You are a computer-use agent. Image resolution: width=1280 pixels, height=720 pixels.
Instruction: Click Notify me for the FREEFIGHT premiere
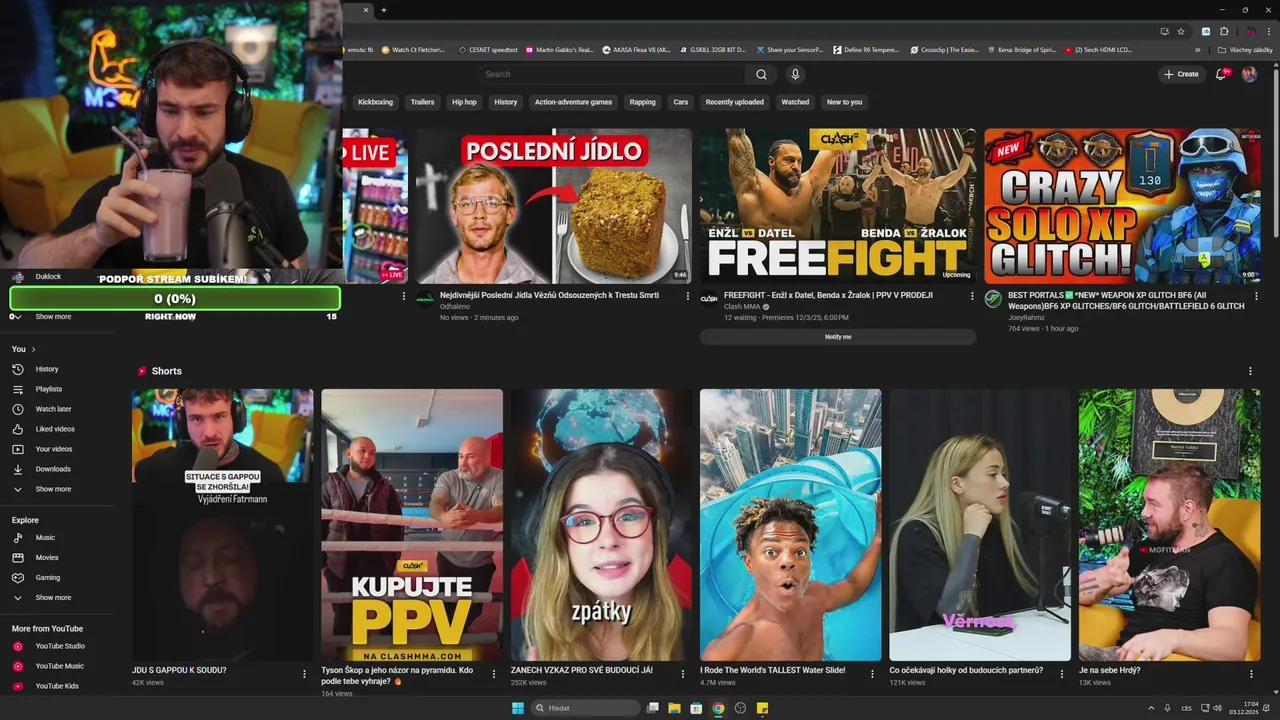click(x=838, y=337)
